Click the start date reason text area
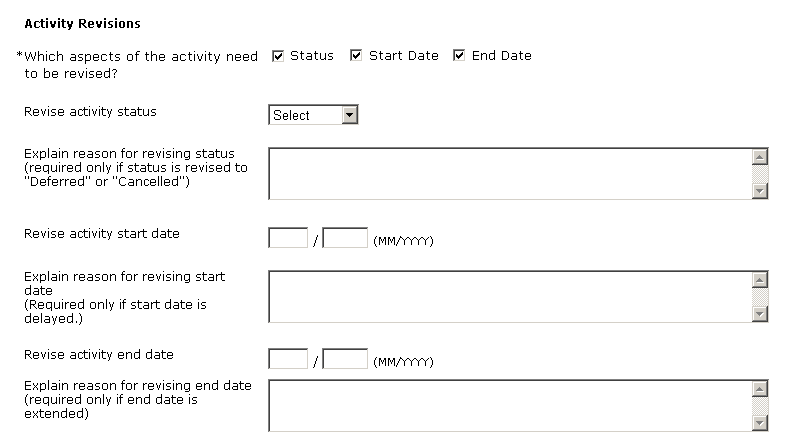 tap(510, 296)
